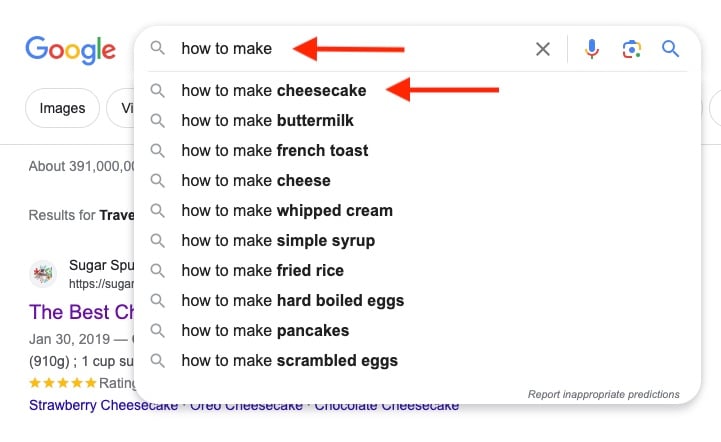Select the "how to make cheesecake" suggestion
This screenshot has height=442, width=721.
[273, 91]
